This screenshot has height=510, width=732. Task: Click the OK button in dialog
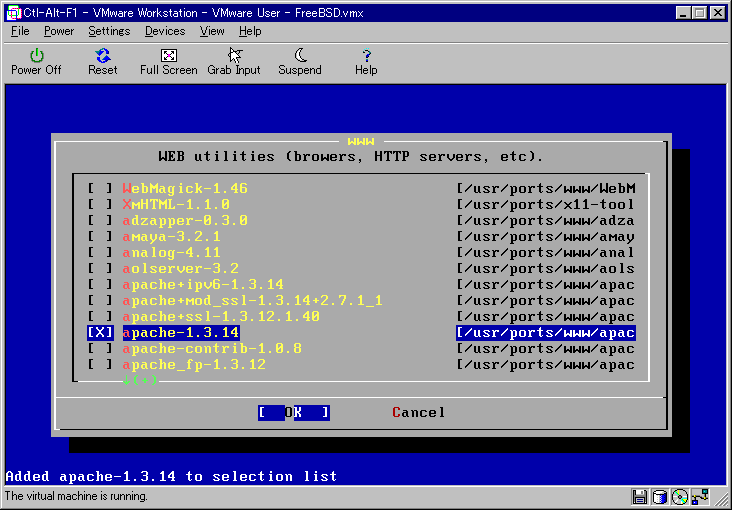294,412
